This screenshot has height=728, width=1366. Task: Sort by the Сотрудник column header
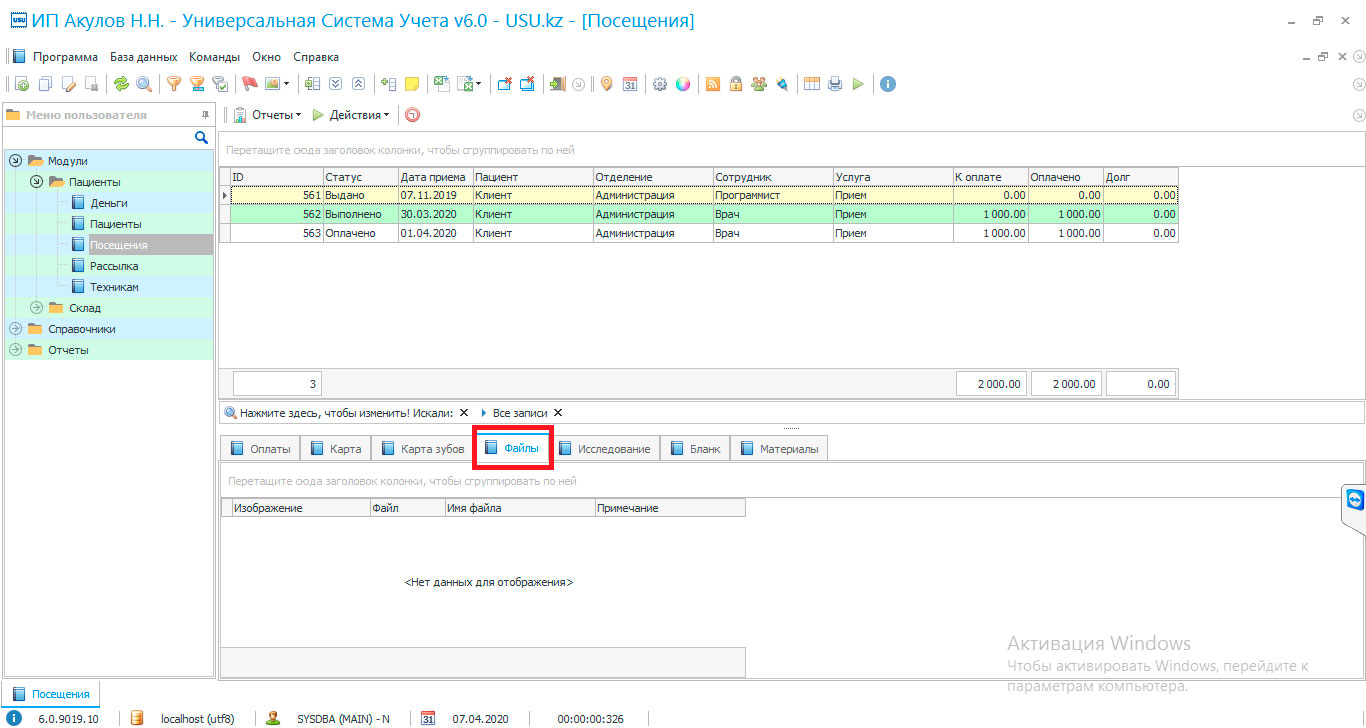(x=772, y=177)
